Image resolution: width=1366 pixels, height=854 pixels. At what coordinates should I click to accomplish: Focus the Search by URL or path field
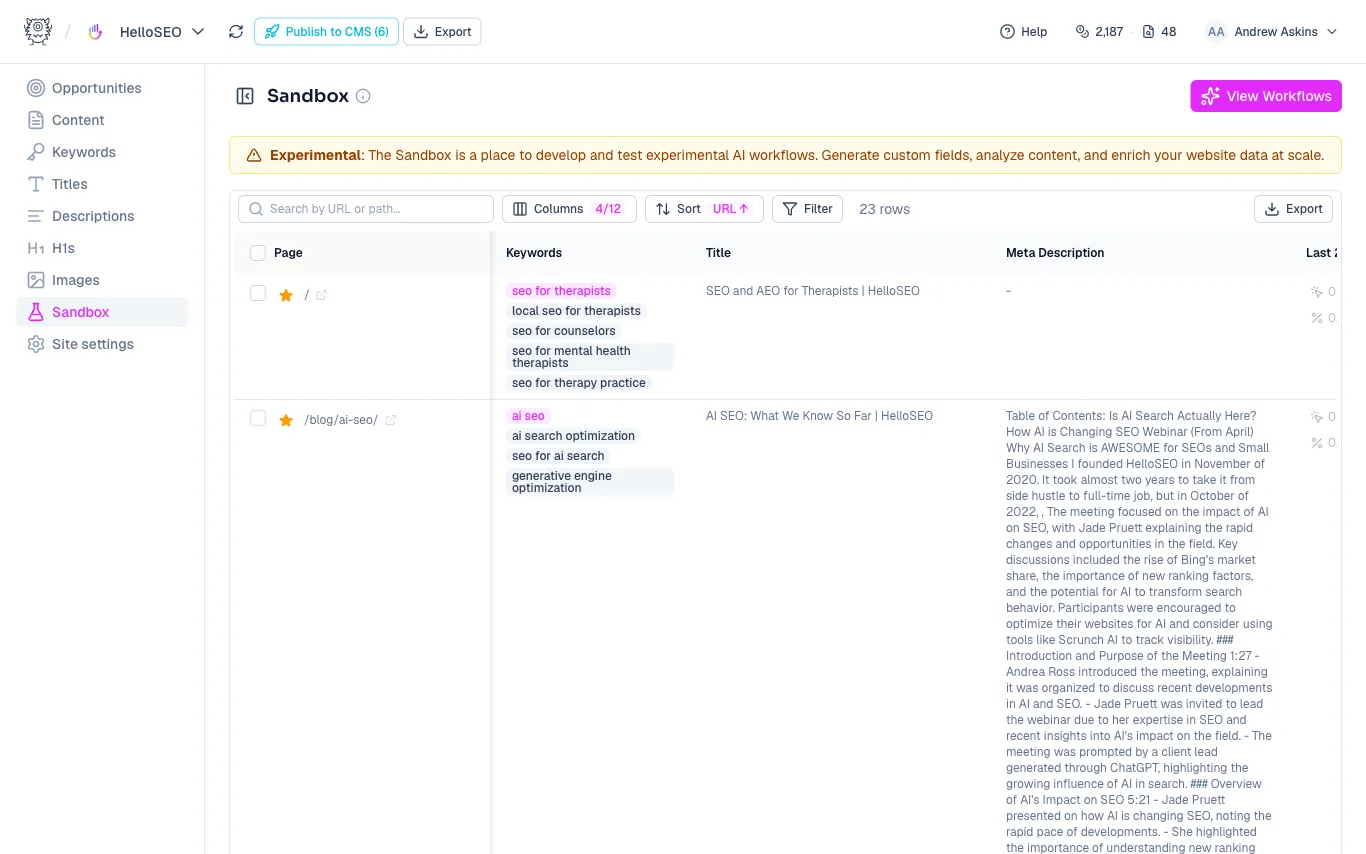pyautogui.click(x=366, y=209)
